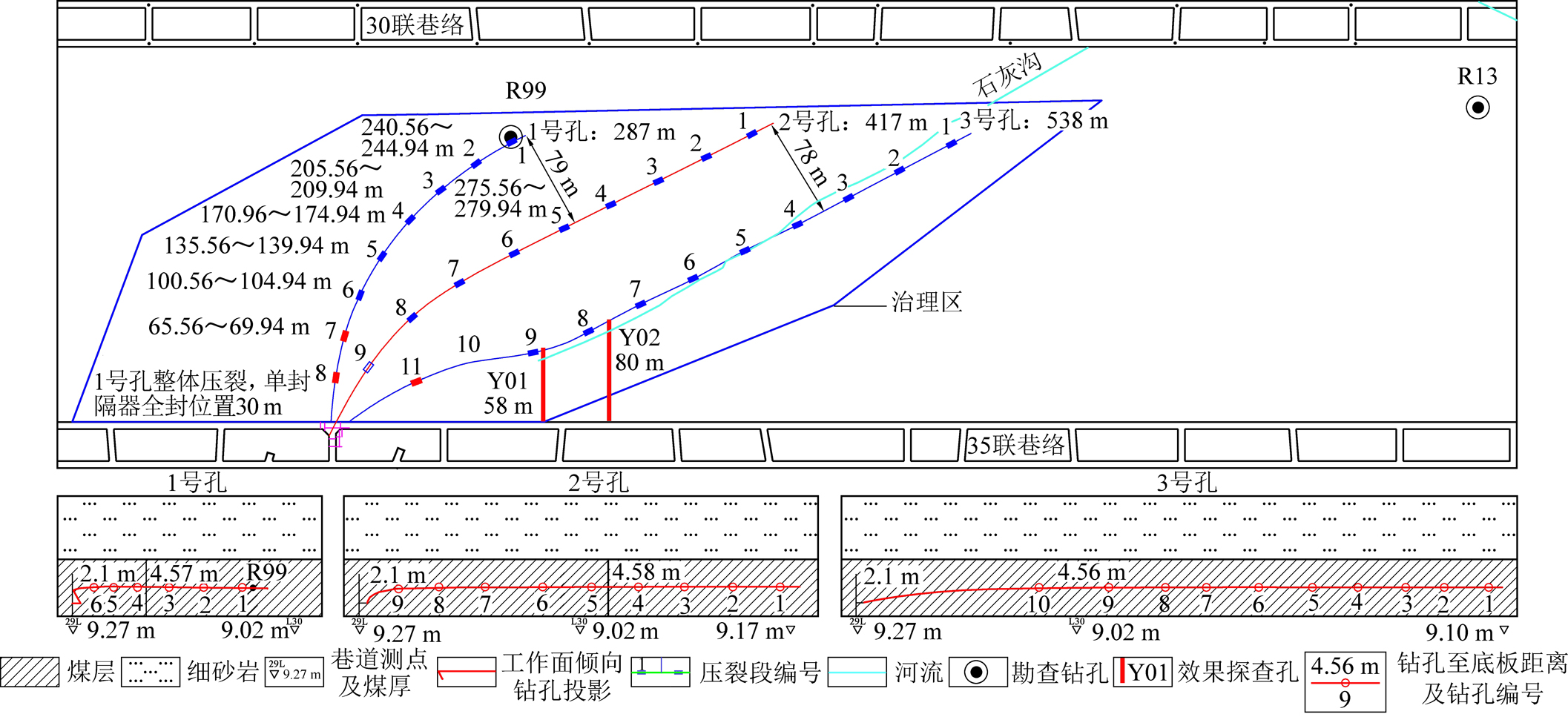The width and height of the screenshot is (1568, 717).
Task: Select the coal seam hatched legend box
Action: coord(30,672)
